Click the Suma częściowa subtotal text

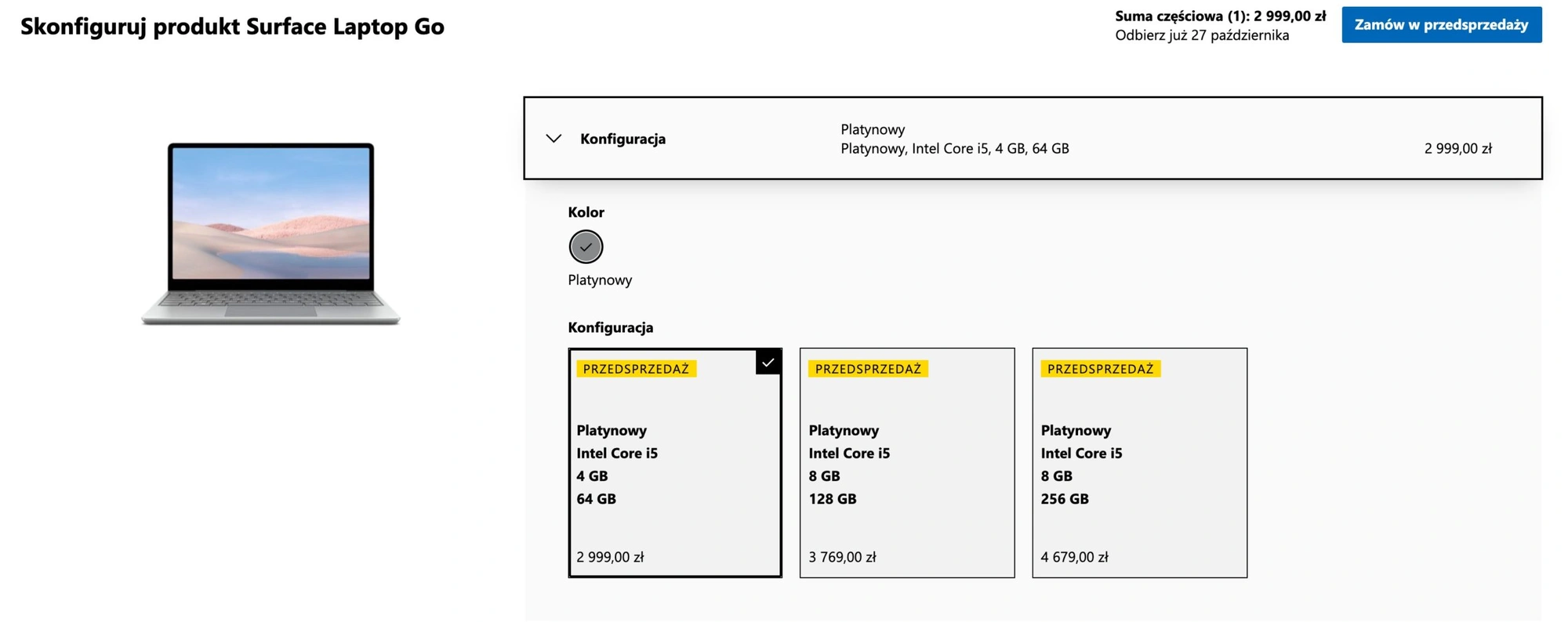1221,16
